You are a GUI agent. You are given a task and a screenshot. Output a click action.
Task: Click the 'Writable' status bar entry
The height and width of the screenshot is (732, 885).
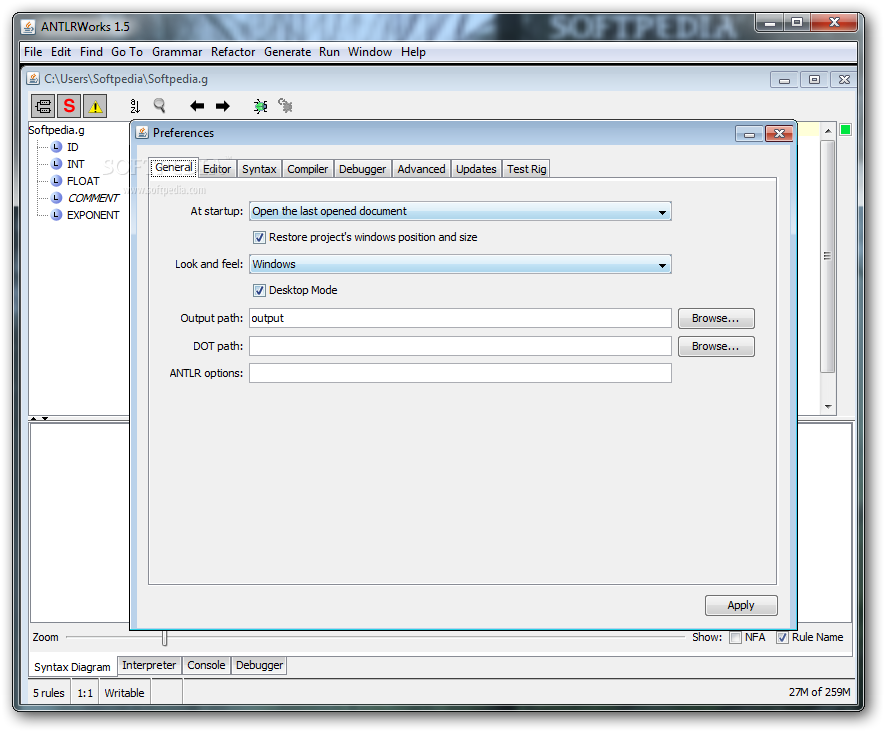tap(124, 693)
